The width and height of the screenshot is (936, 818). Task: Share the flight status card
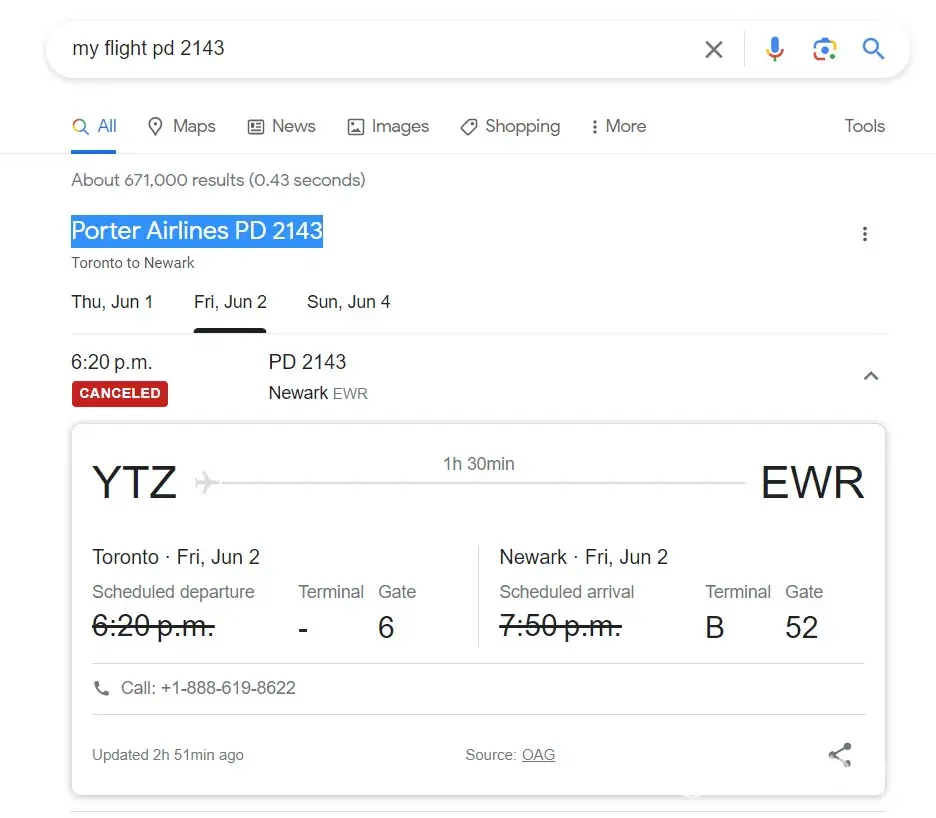(840, 755)
